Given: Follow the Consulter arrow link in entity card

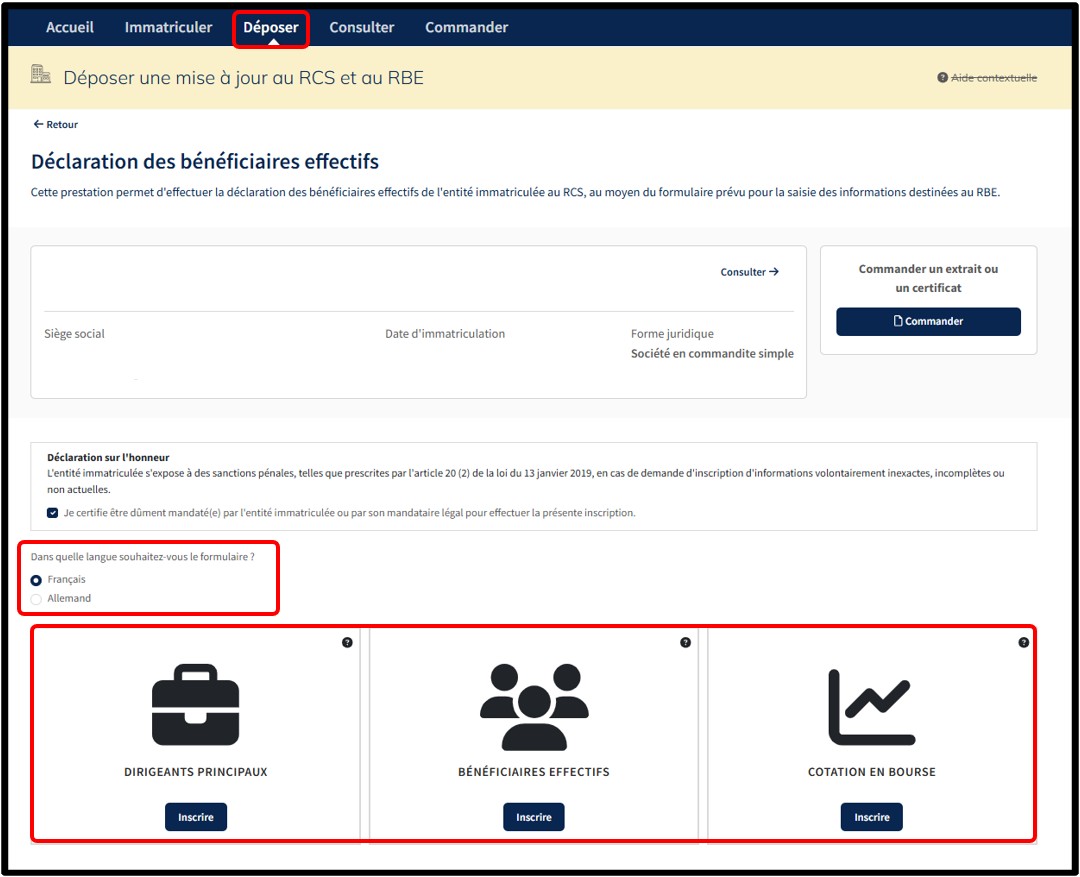Looking at the screenshot, I should [x=749, y=272].
